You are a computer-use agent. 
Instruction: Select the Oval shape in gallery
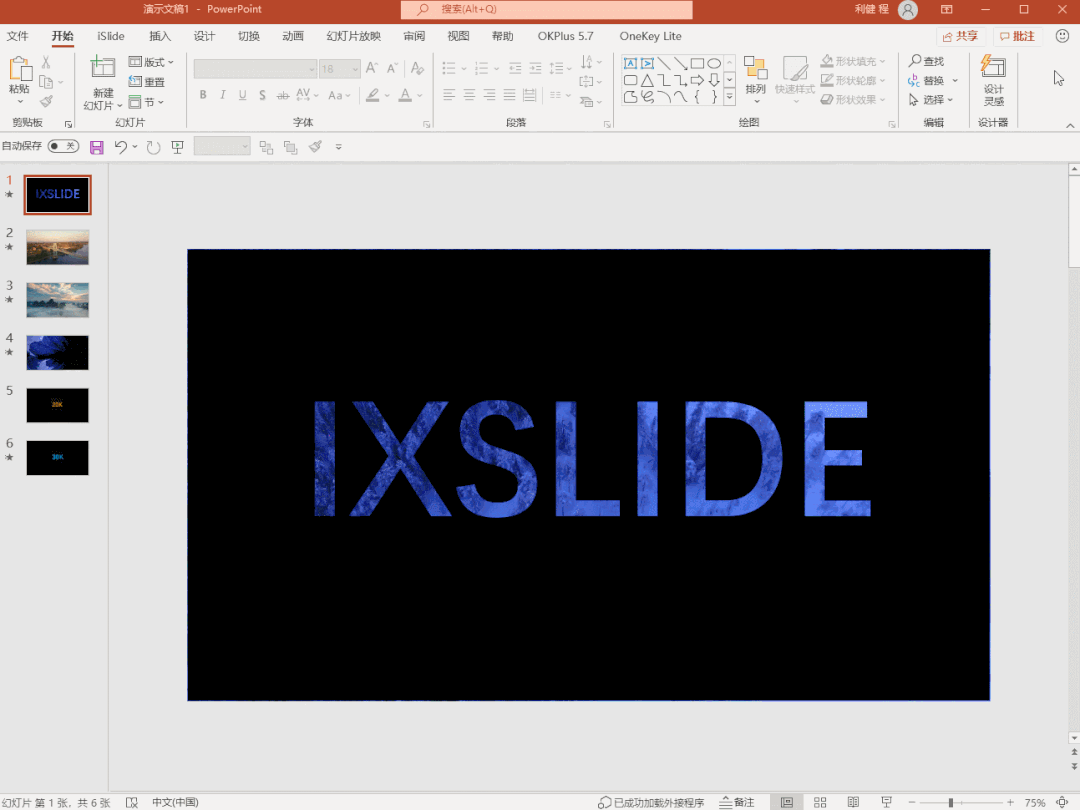[714, 63]
